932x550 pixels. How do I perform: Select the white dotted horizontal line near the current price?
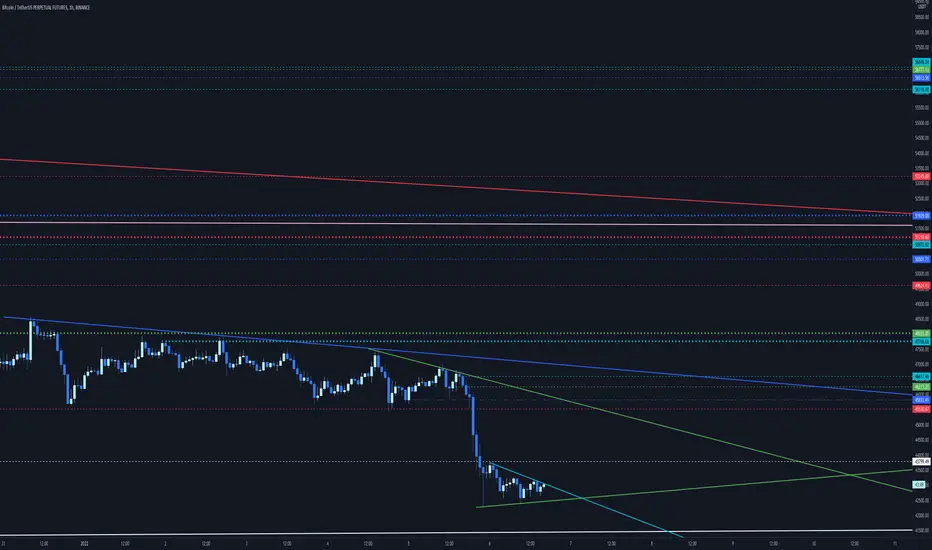[x=456, y=461]
